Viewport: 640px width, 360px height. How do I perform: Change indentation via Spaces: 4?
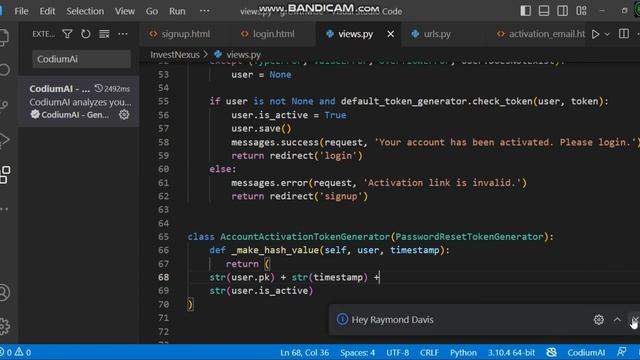pos(358,353)
